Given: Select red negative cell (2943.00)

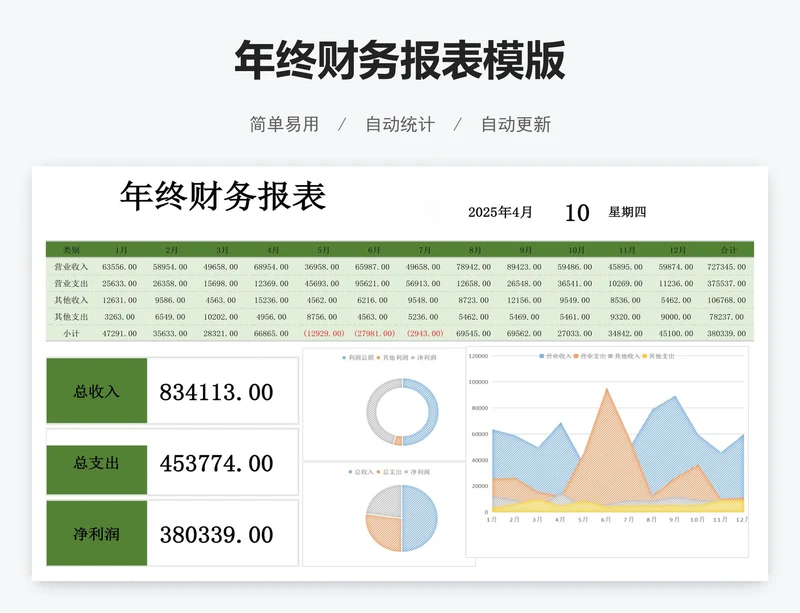Looking at the screenshot, I should coord(425,333).
